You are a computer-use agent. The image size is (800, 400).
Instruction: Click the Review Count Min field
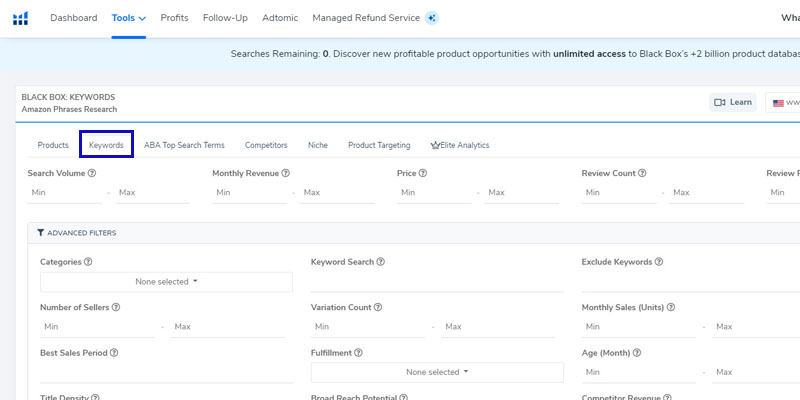click(619, 193)
